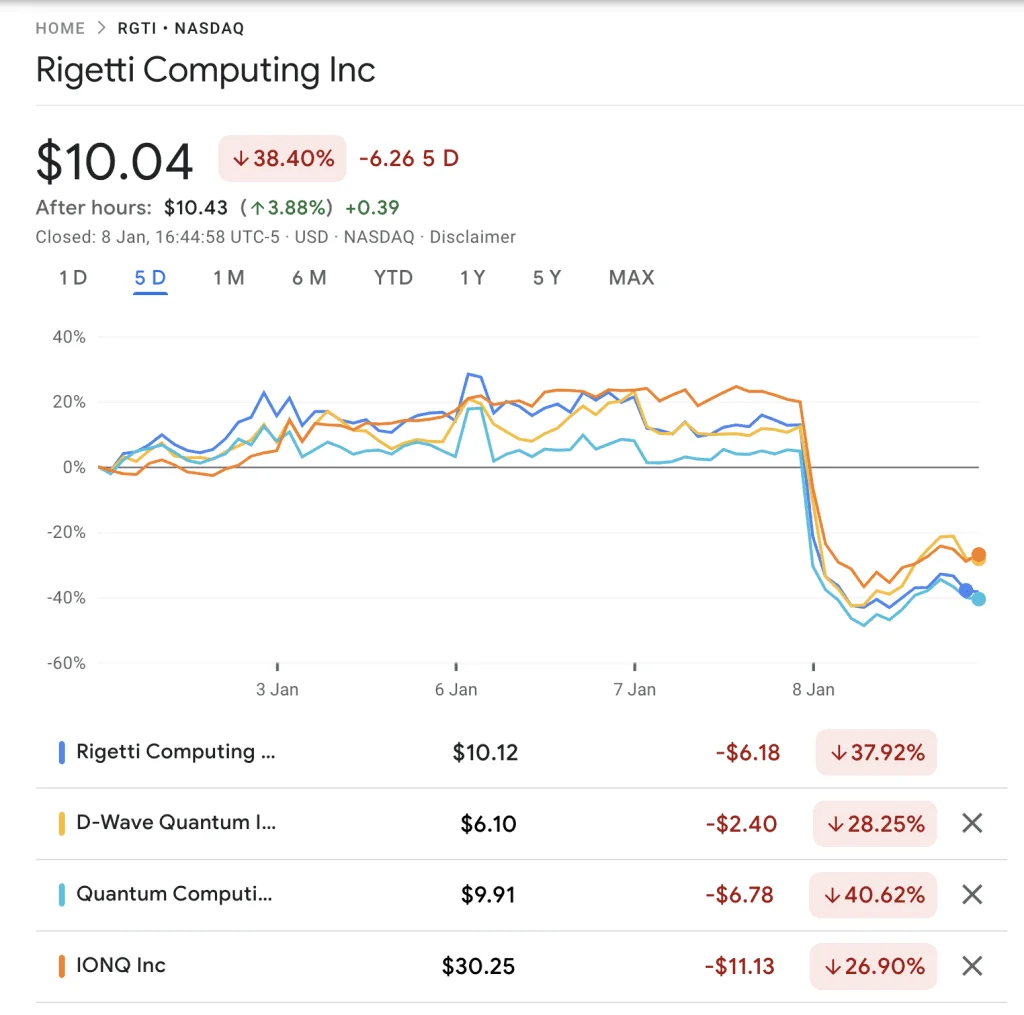The width and height of the screenshot is (1024, 1015).
Task: Switch to the 1D chart view
Action: pos(71,278)
